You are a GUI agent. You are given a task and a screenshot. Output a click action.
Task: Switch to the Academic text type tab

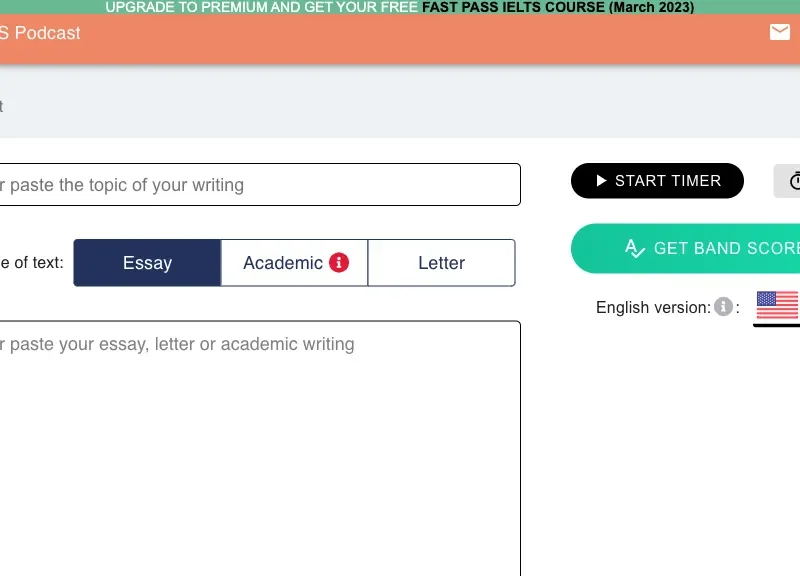283,263
